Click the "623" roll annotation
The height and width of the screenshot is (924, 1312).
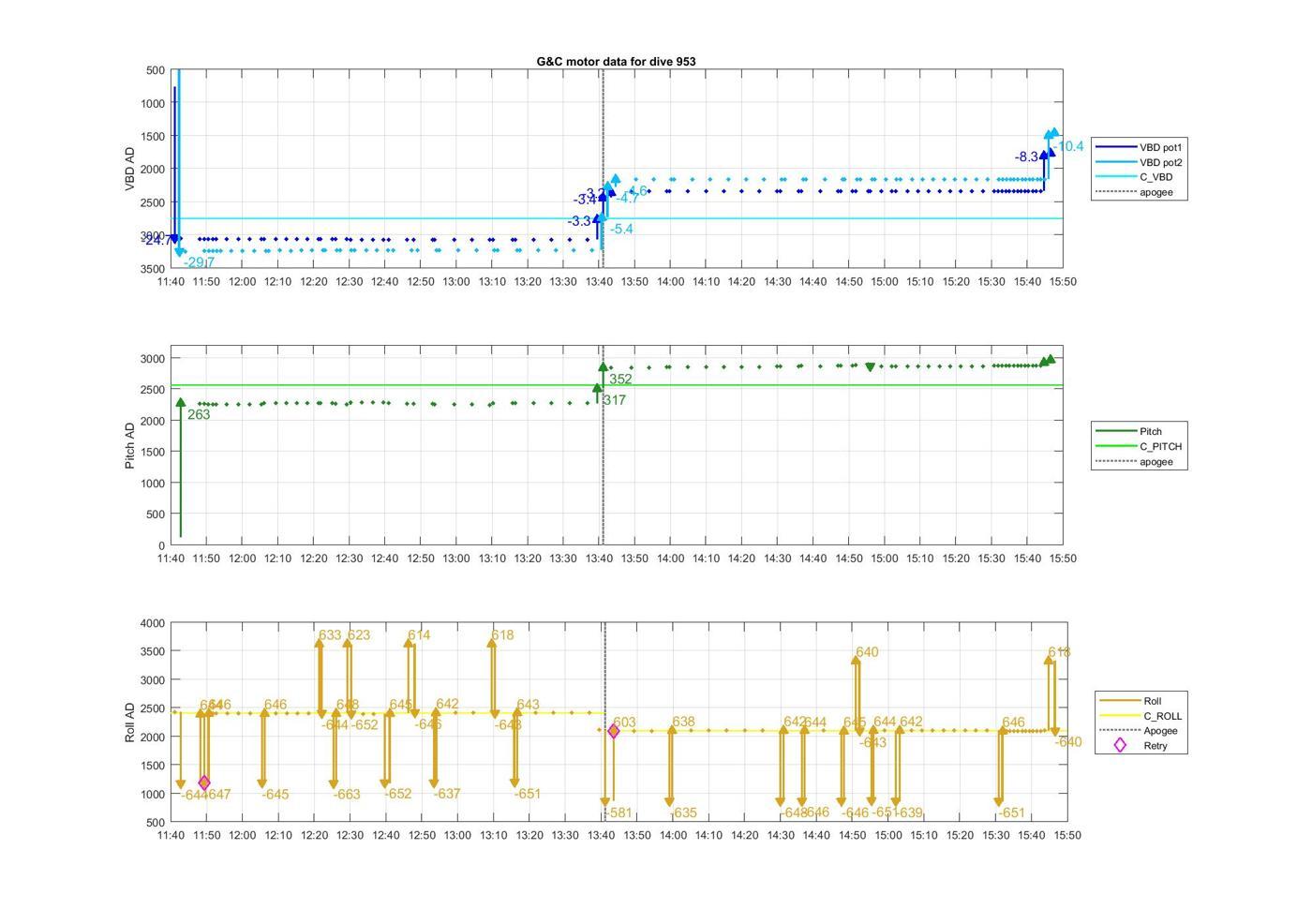coord(359,635)
